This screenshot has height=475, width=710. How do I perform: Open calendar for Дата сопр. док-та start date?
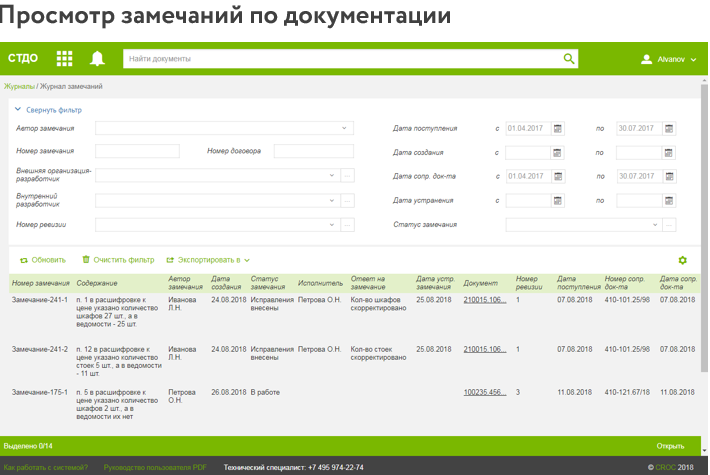click(558, 176)
